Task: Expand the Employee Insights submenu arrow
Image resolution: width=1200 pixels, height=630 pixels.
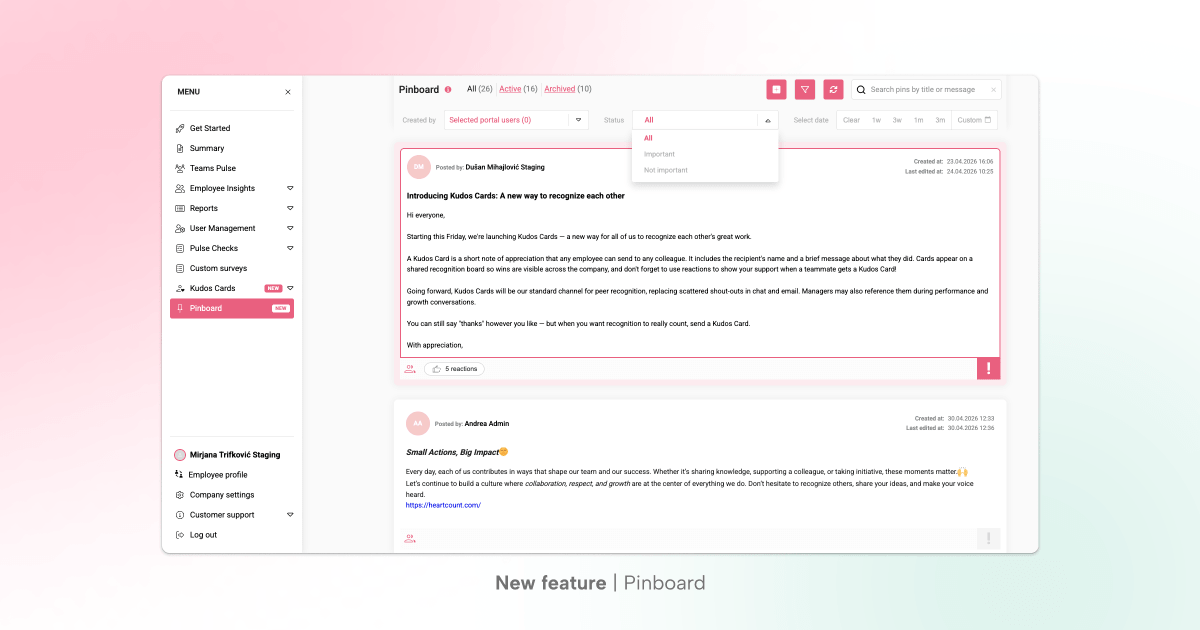Action: [290, 188]
